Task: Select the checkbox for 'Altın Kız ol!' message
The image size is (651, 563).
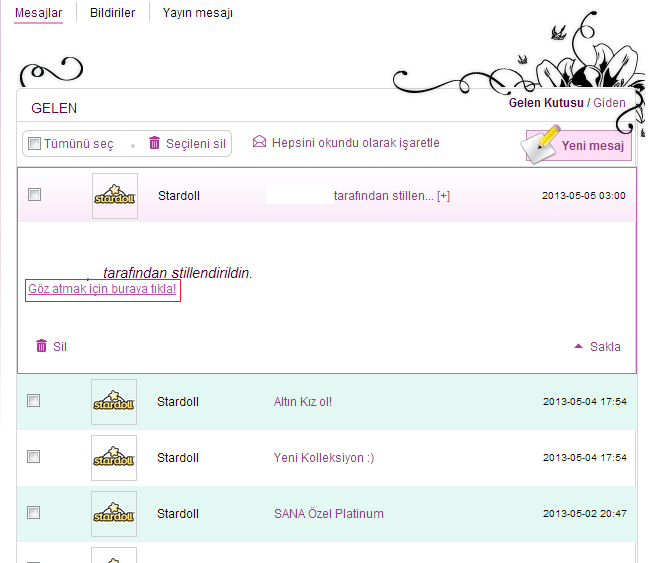Action: [x=34, y=401]
